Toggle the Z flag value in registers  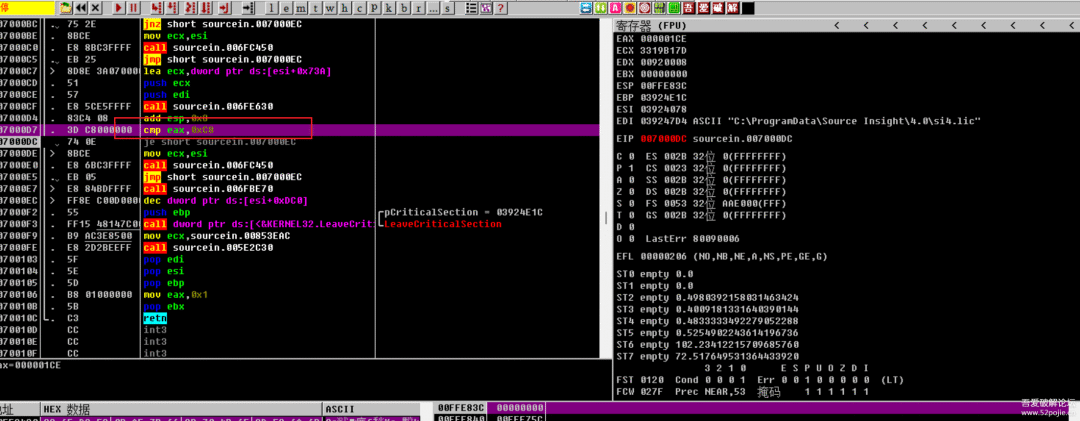(630, 190)
